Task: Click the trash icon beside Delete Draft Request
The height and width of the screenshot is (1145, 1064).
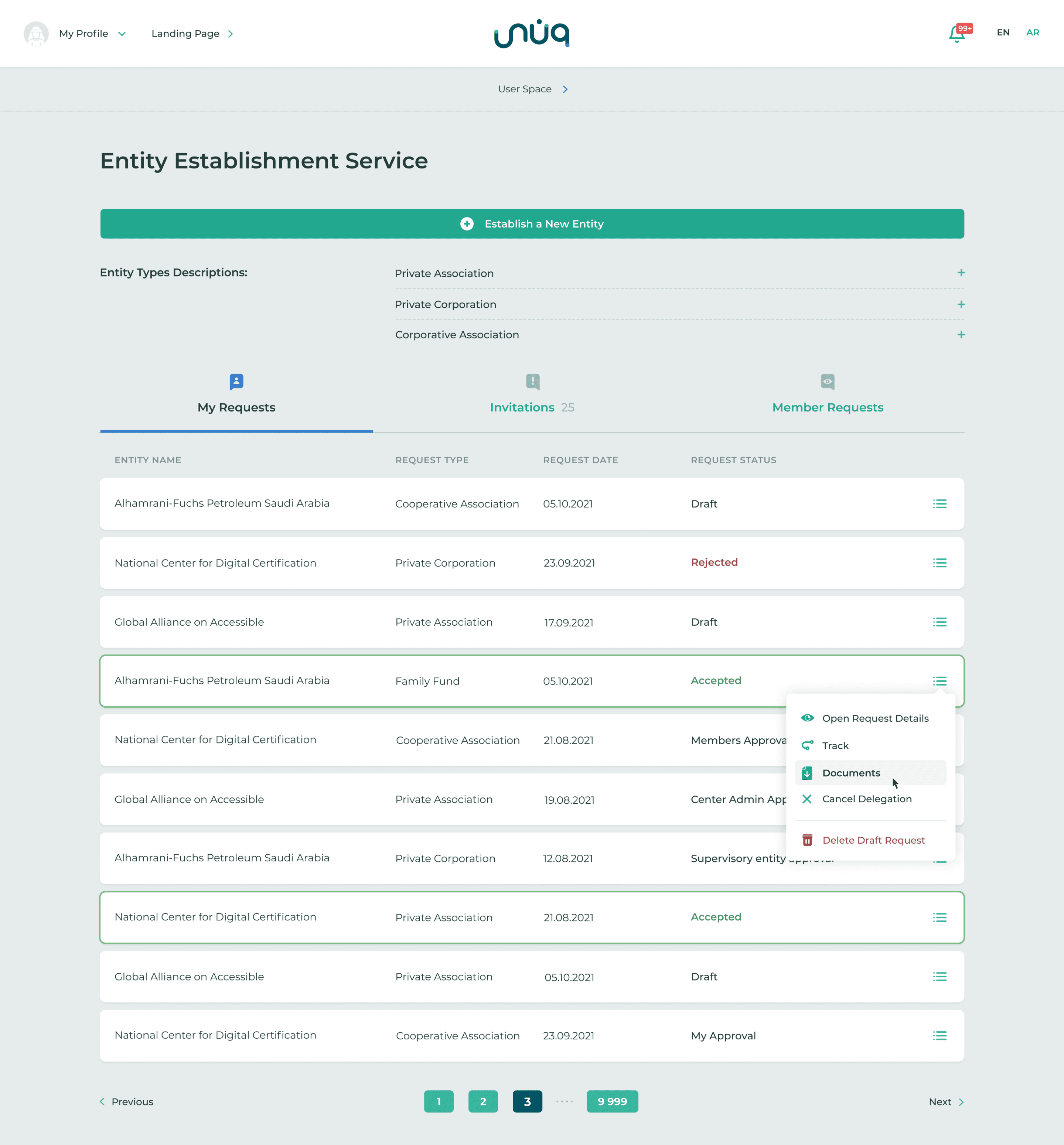Action: [x=807, y=840]
